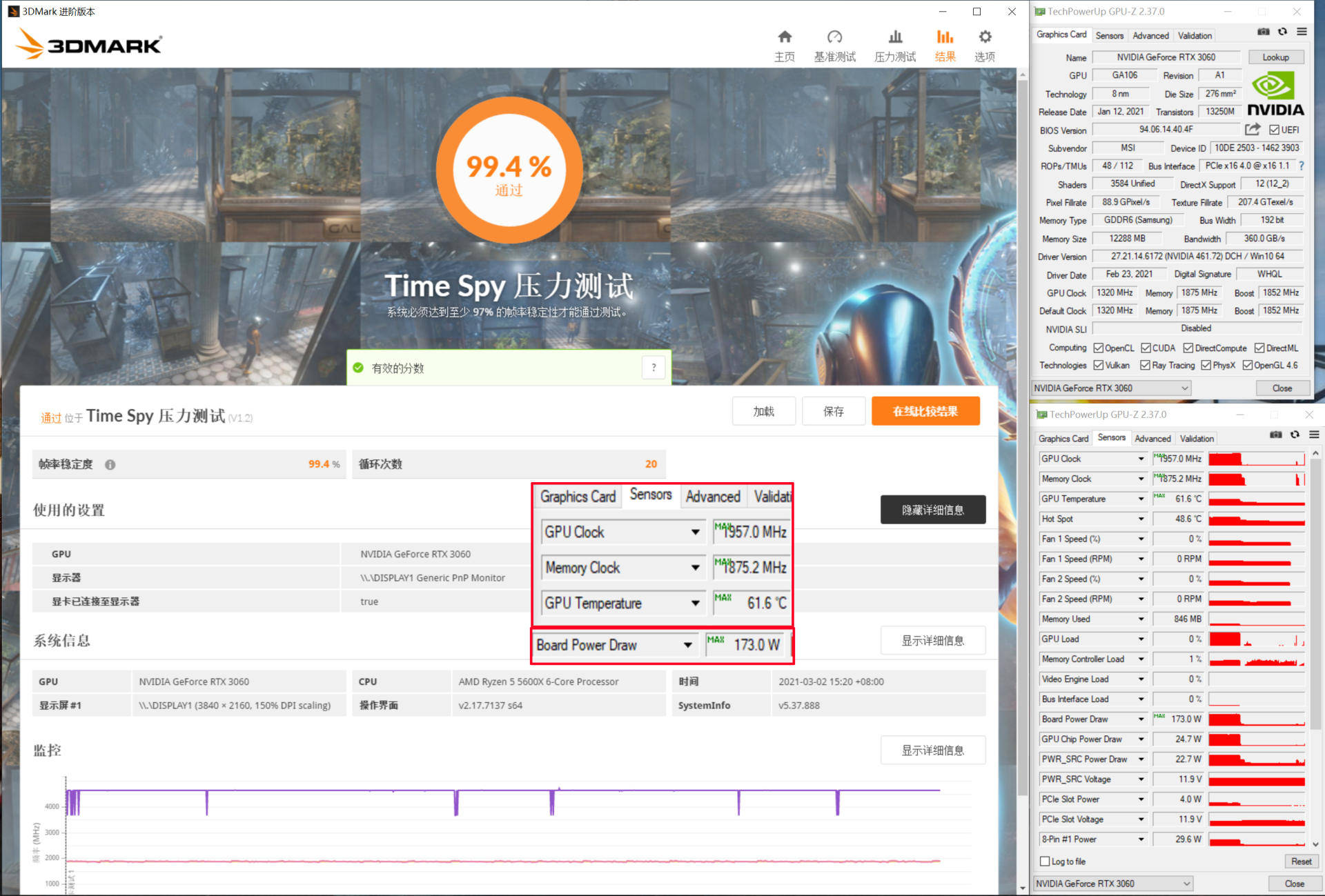
Task: Open GPU Load sensor dropdown arrow
Action: [x=1141, y=639]
